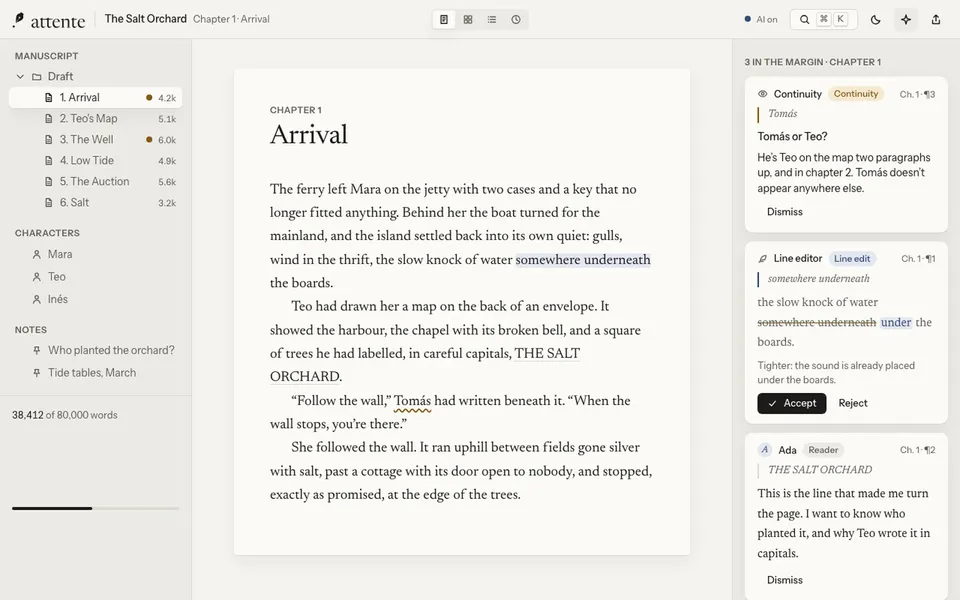Toggle dark mode moon icon
The image size is (960, 600).
pos(876,20)
